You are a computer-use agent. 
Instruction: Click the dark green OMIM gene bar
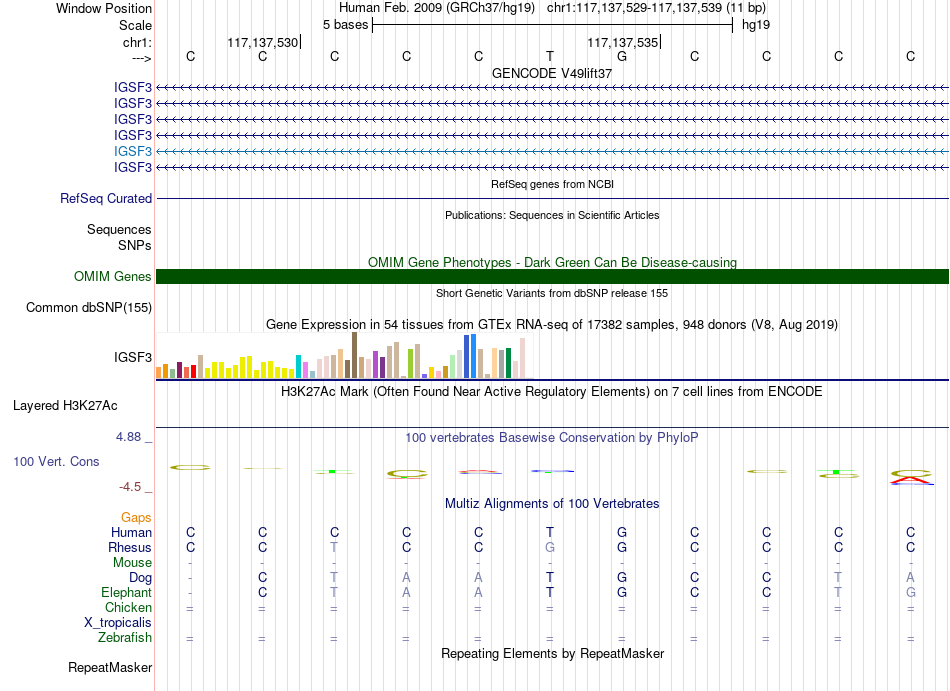(x=552, y=277)
